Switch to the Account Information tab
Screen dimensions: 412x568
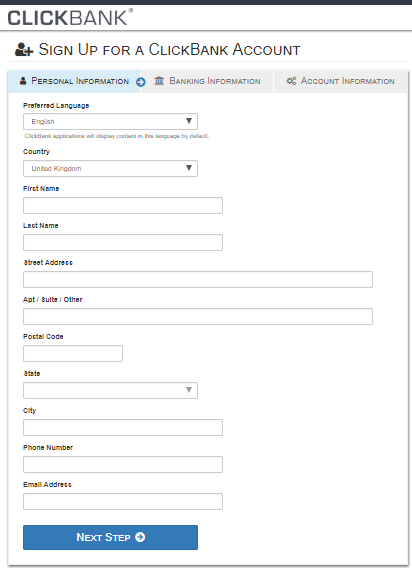341,81
